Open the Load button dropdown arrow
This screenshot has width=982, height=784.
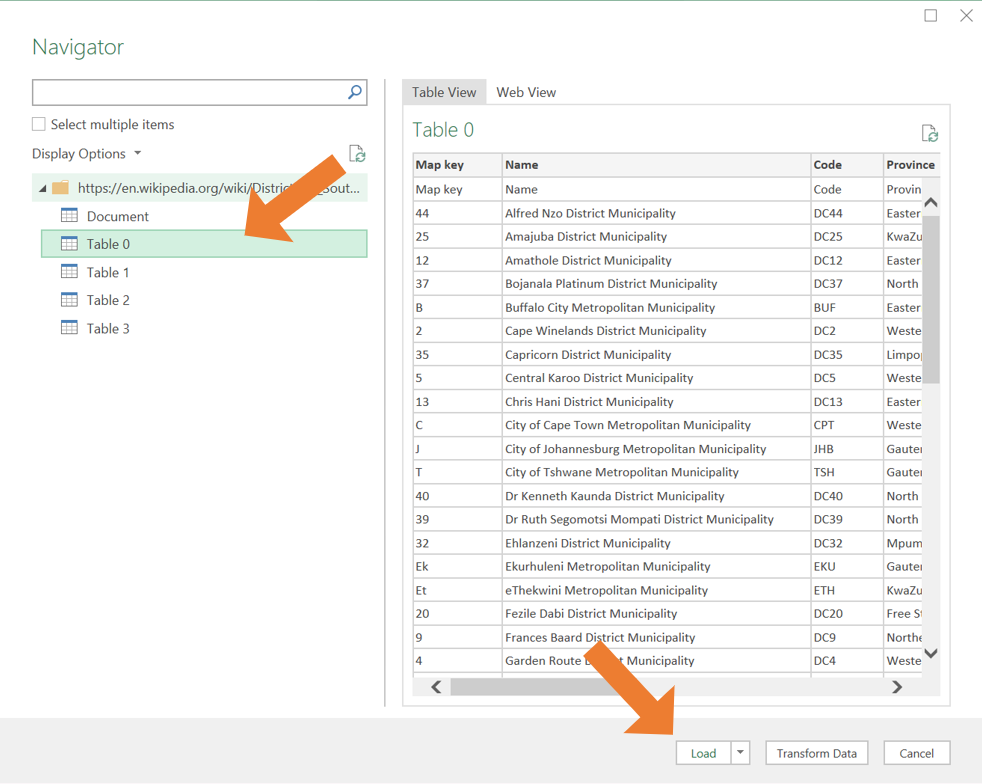pyautogui.click(x=740, y=753)
